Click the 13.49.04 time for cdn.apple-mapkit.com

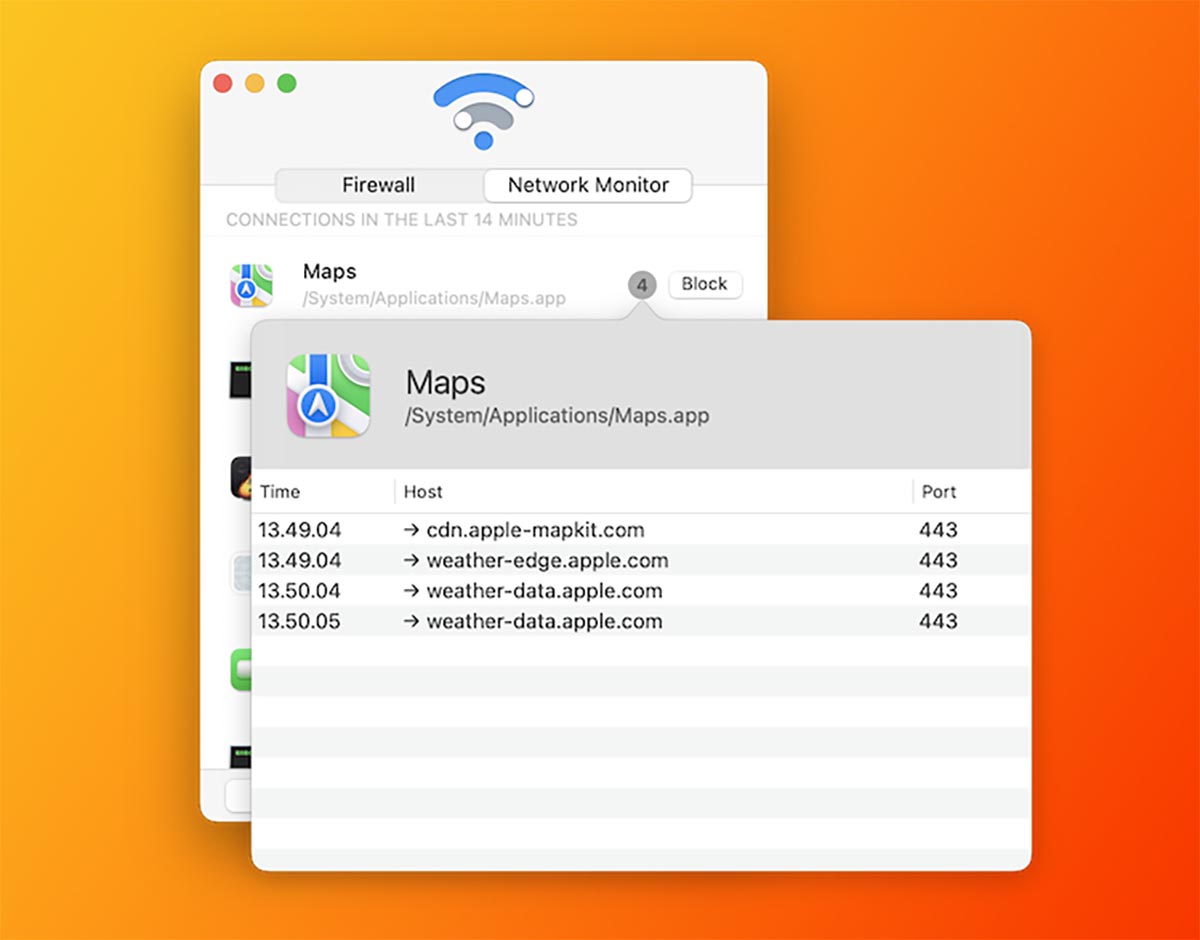pyautogui.click(x=300, y=530)
